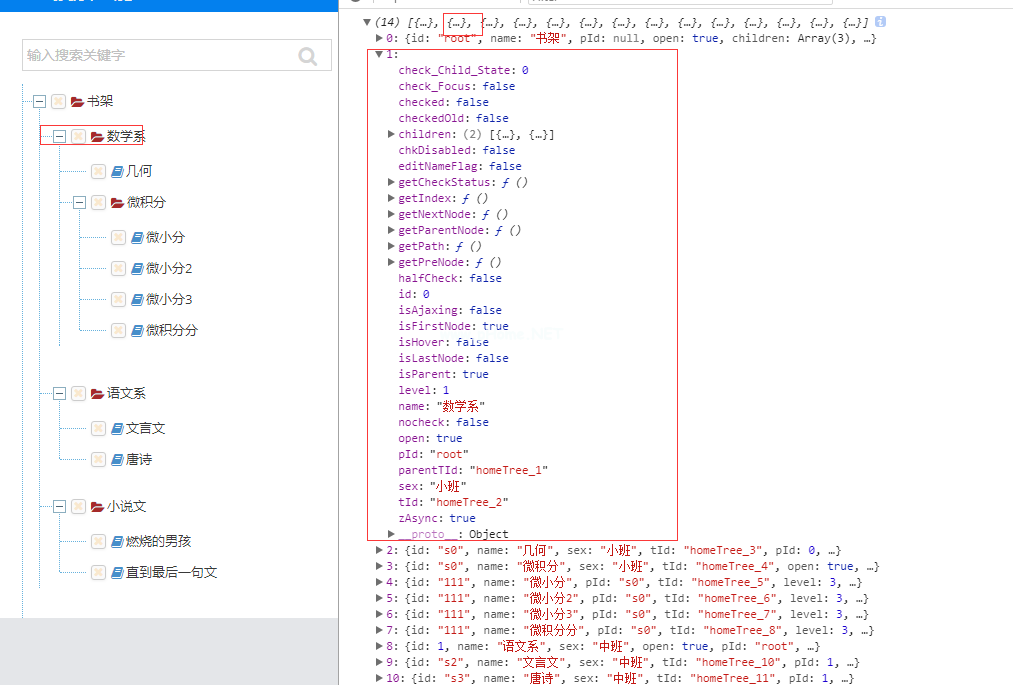This screenshot has width=1013, height=685.
Task: Click the info icon beside the array summary
Action: [881, 22]
